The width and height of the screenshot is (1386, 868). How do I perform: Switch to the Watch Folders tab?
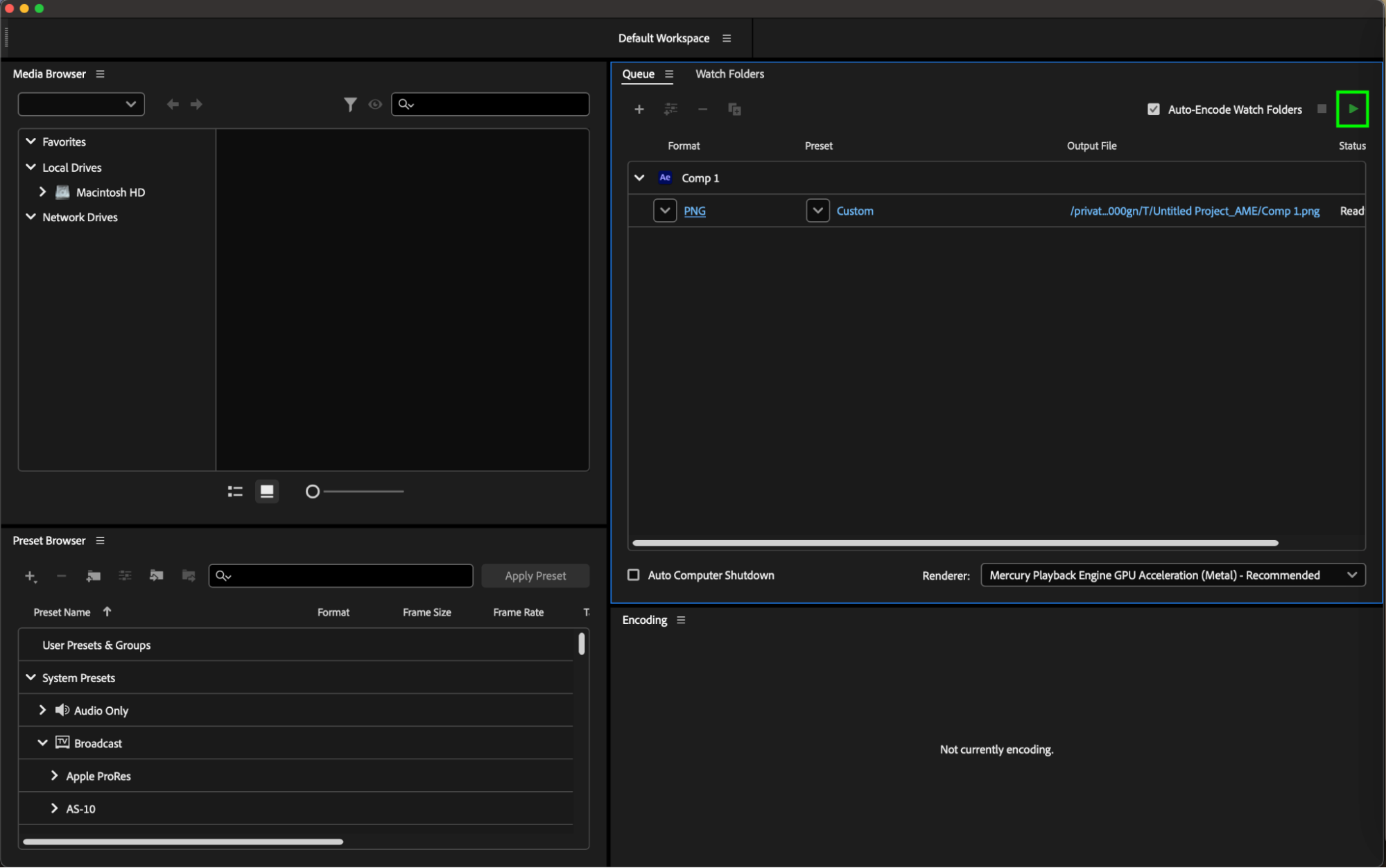729,73
